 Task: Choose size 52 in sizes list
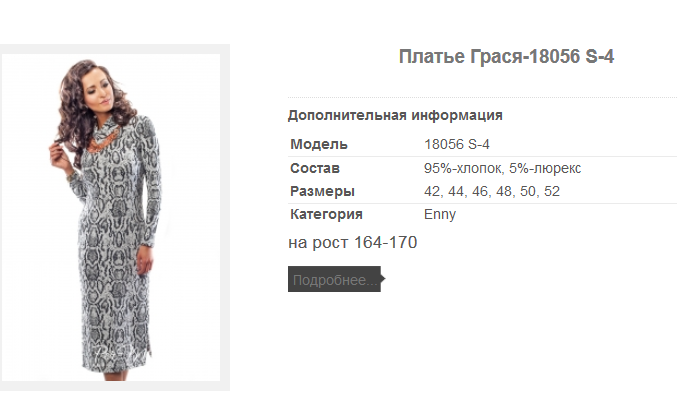tap(552, 191)
